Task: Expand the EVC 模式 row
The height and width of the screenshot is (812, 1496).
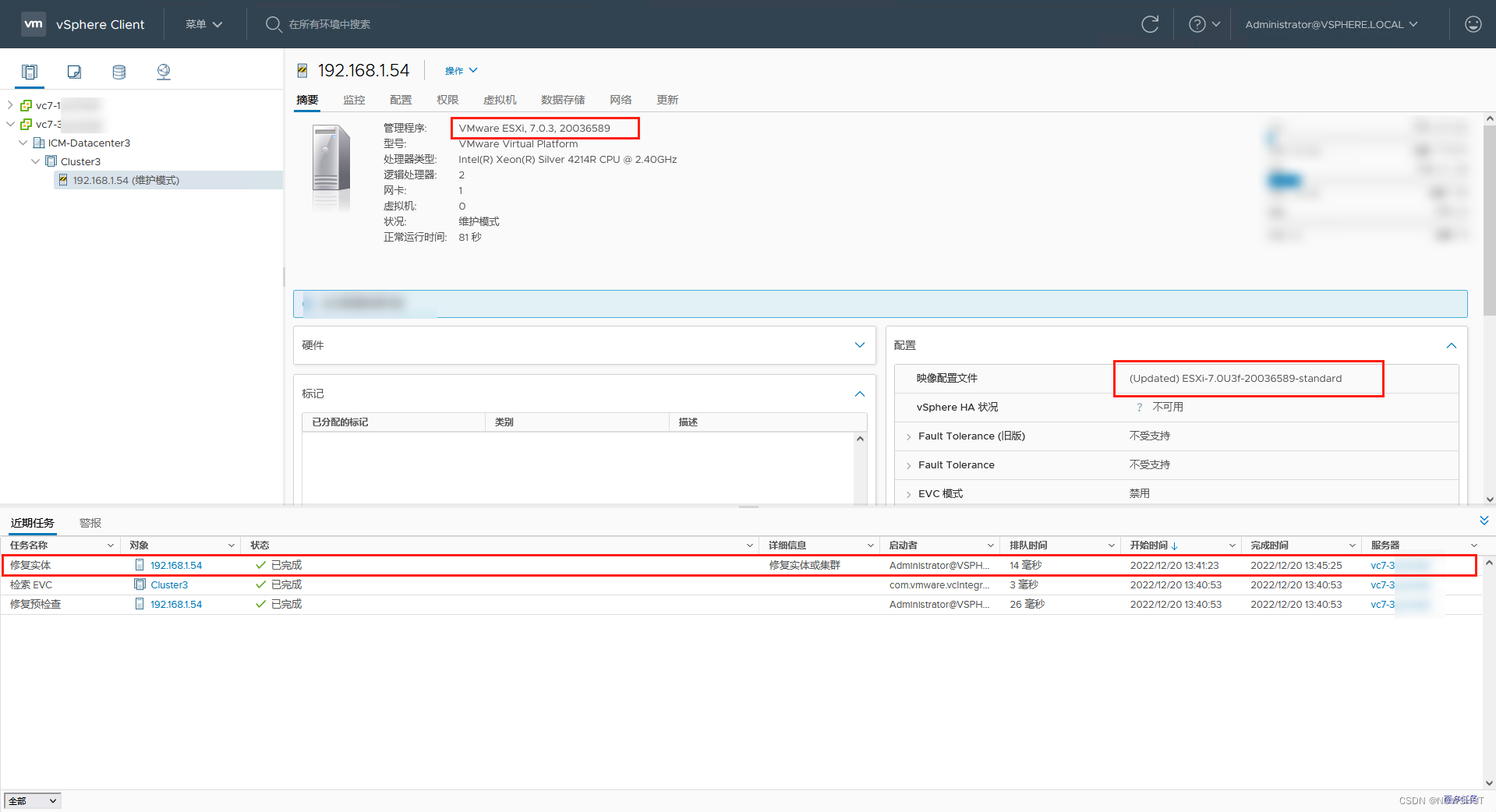Action: (x=908, y=494)
